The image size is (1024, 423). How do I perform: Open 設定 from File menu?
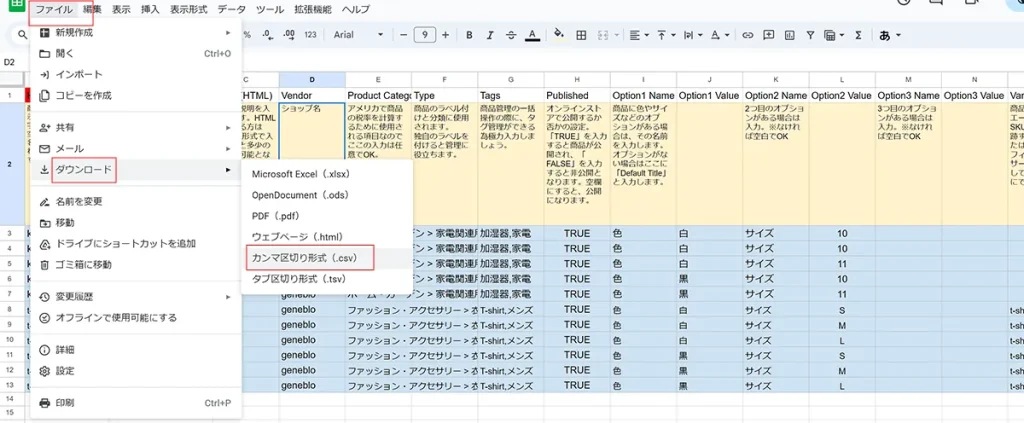tap(136, 371)
